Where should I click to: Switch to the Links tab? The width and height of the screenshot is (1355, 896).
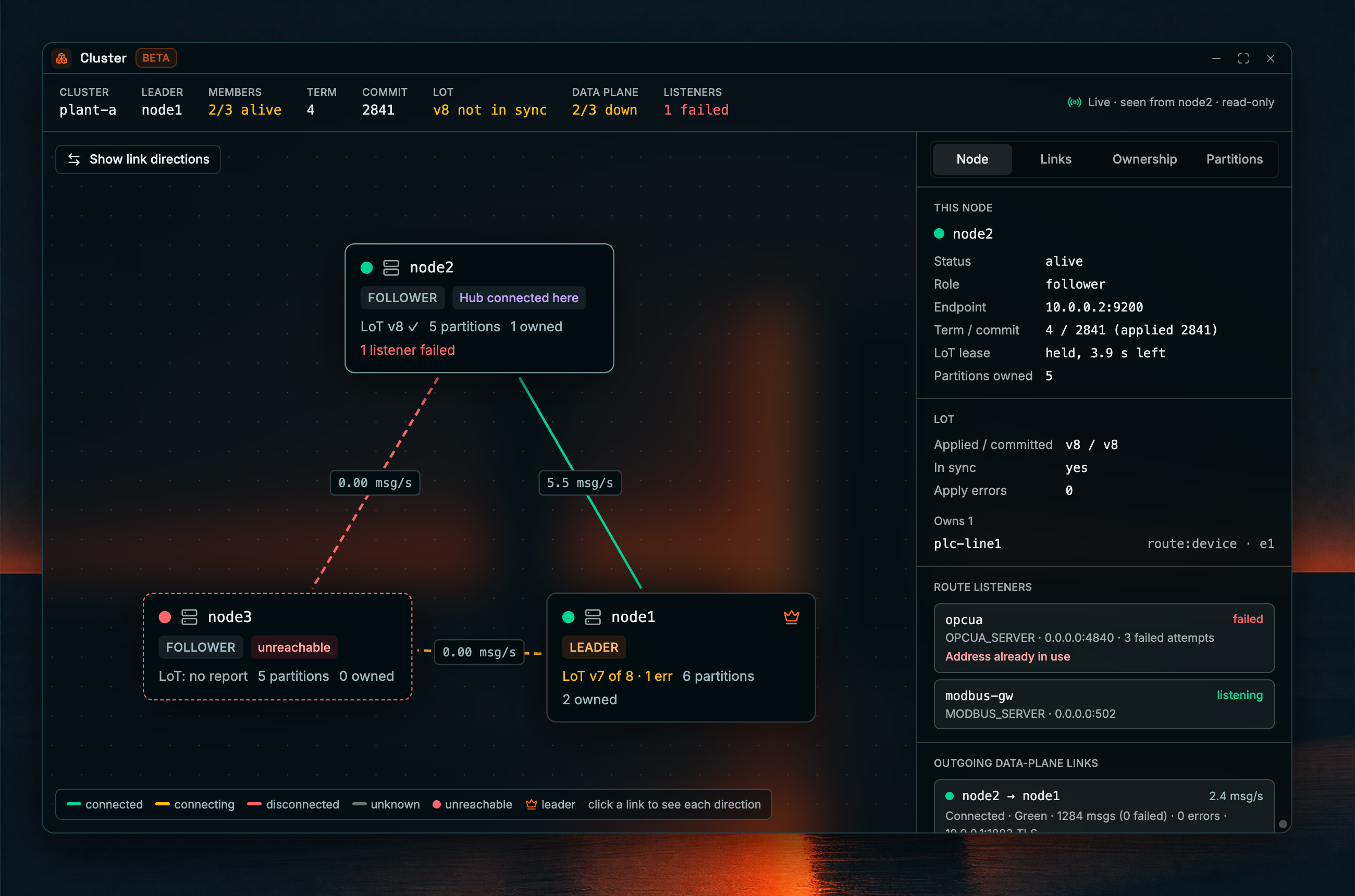point(1055,159)
